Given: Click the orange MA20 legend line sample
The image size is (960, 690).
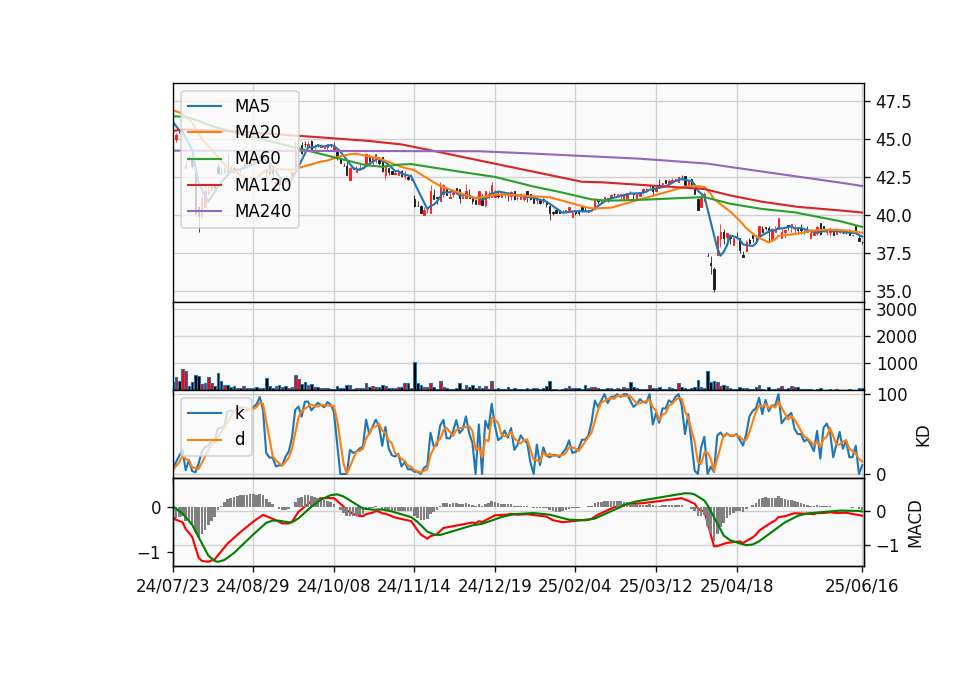Looking at the screenshot, I should tap(204, 132).
